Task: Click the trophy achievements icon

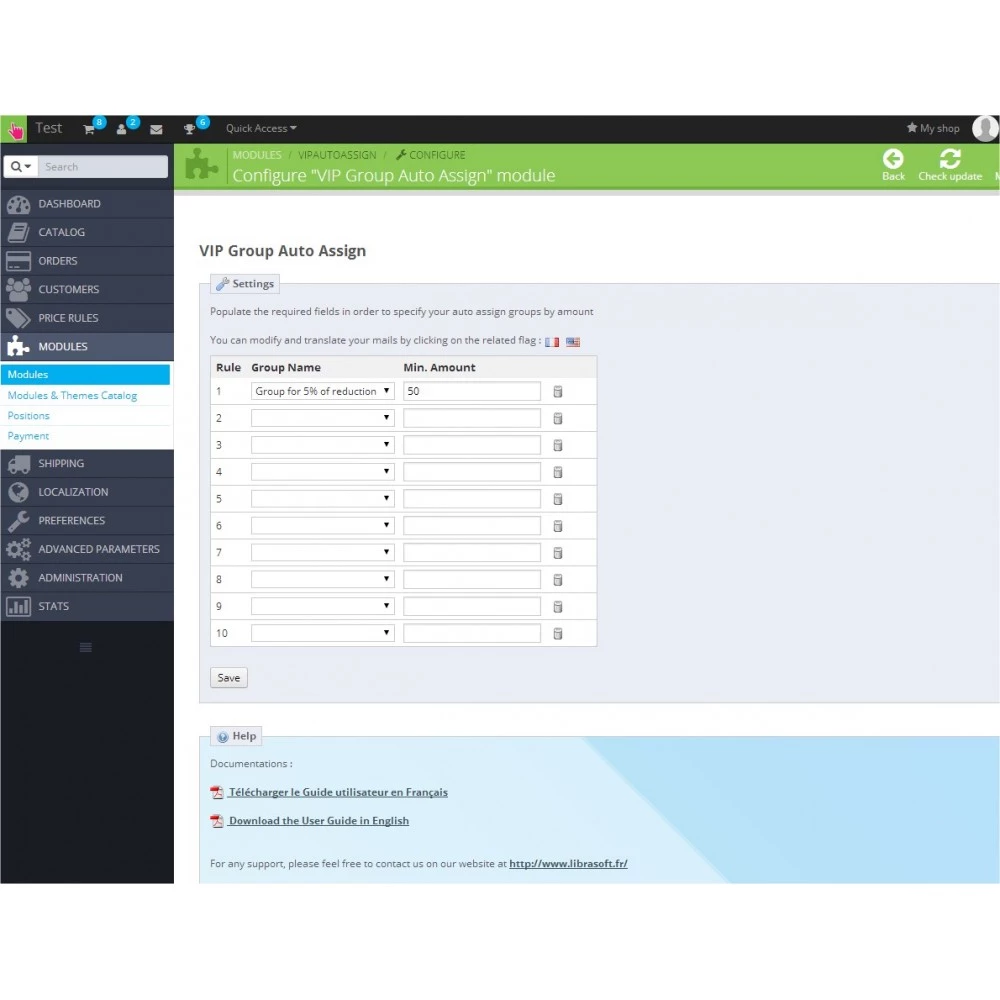Action: [190, 129]
